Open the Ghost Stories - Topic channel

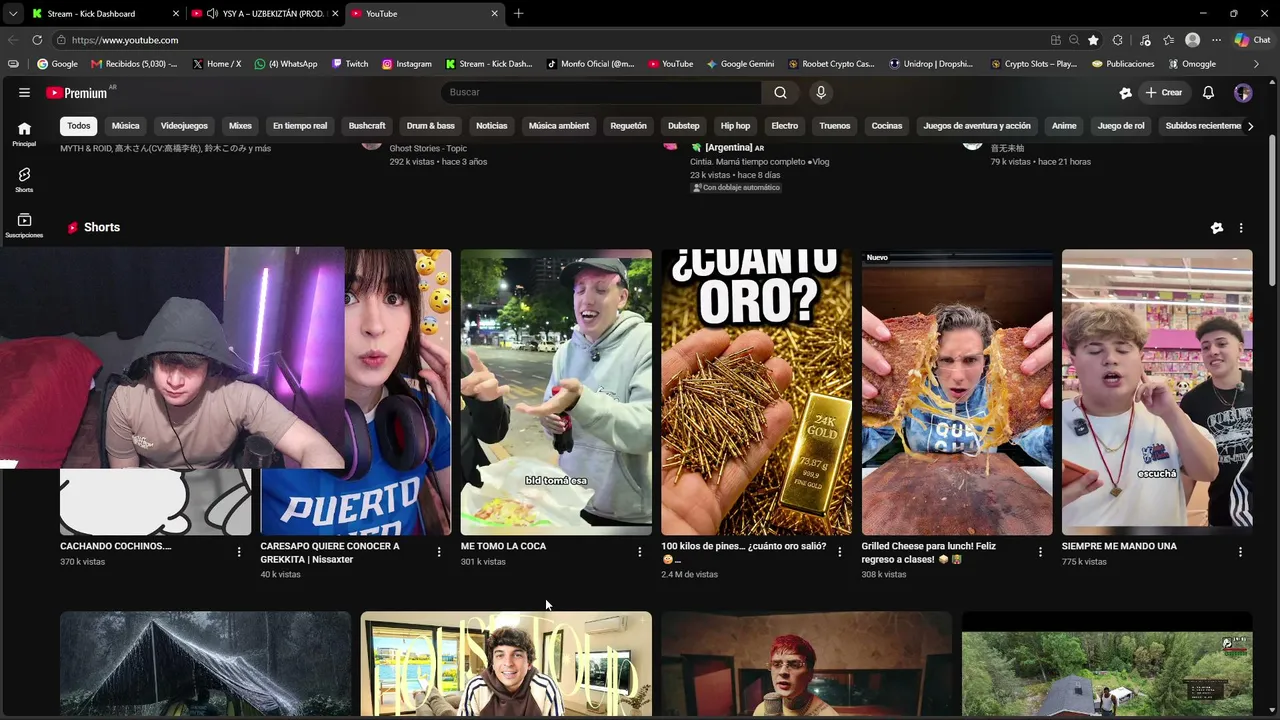(x=428, y=148)
